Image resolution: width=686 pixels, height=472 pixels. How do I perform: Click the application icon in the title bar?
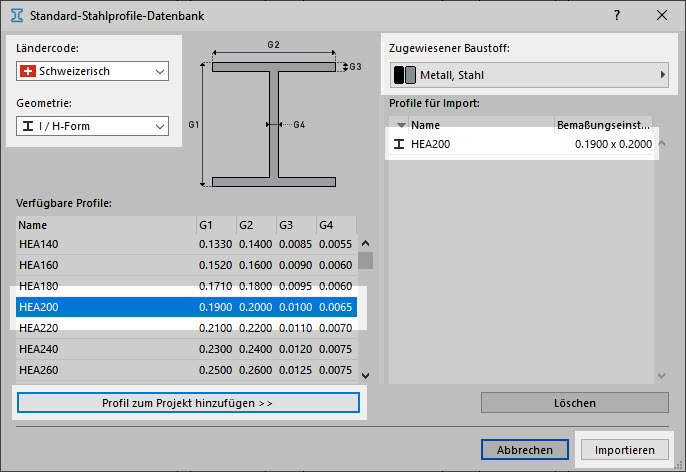pos(14,15)
